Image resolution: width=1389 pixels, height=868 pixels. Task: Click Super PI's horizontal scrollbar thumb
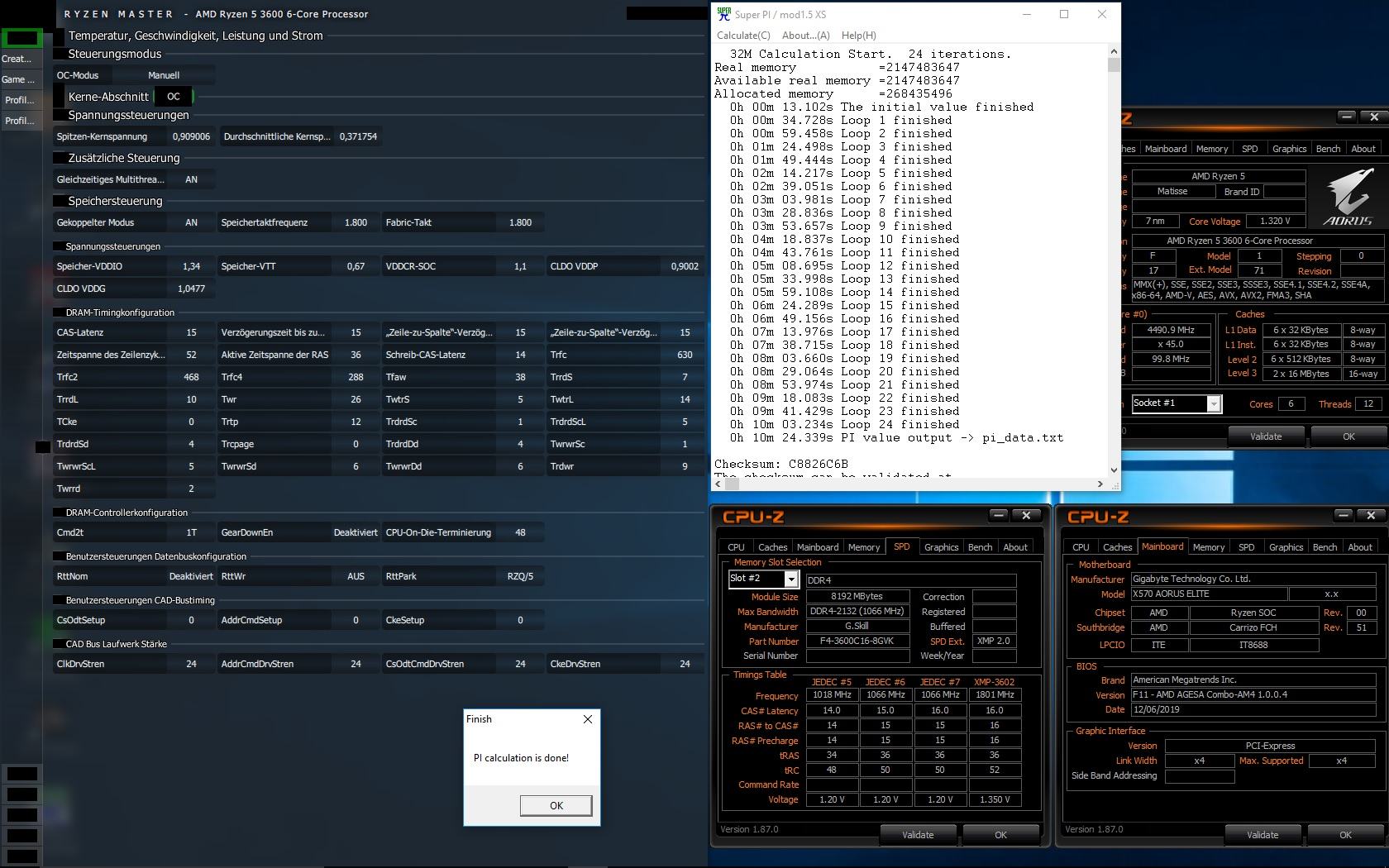tap(732, 484)
